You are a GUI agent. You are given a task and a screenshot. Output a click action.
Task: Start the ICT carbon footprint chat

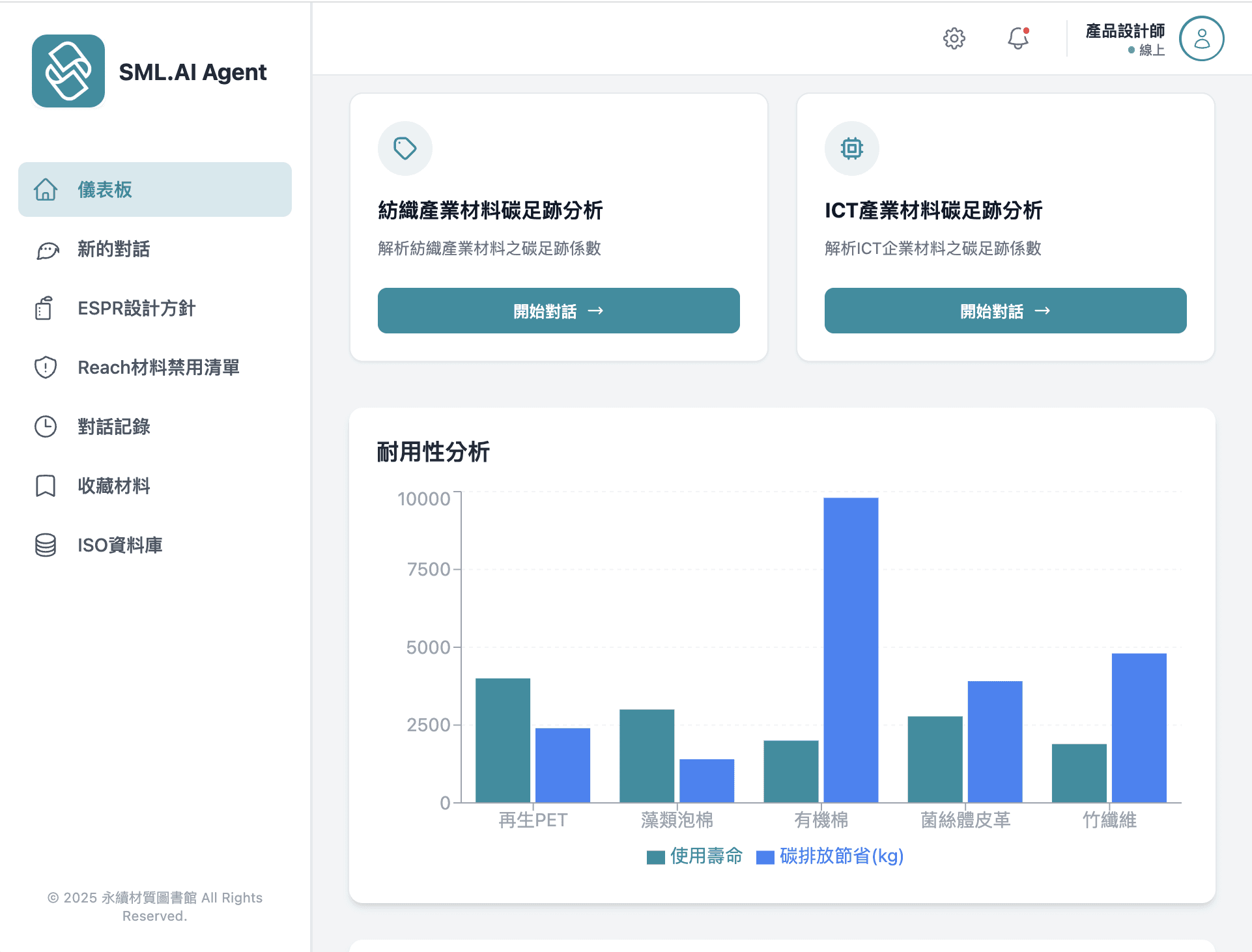click(1005, 311)
